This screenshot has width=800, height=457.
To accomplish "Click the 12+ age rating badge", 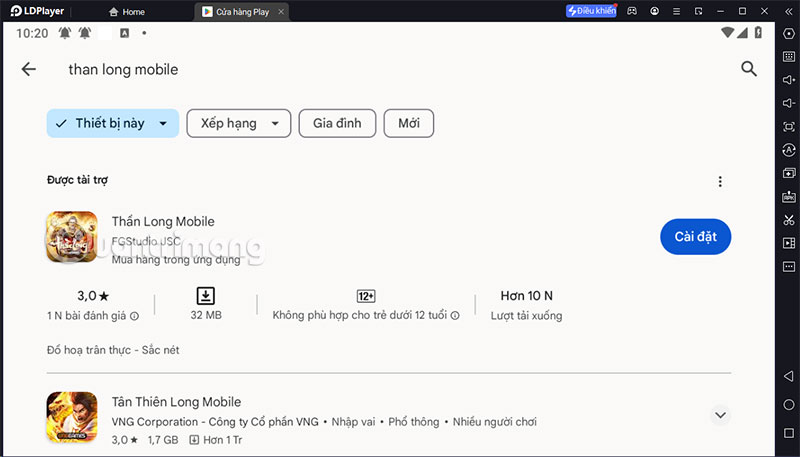I will [x=366, y=296].
